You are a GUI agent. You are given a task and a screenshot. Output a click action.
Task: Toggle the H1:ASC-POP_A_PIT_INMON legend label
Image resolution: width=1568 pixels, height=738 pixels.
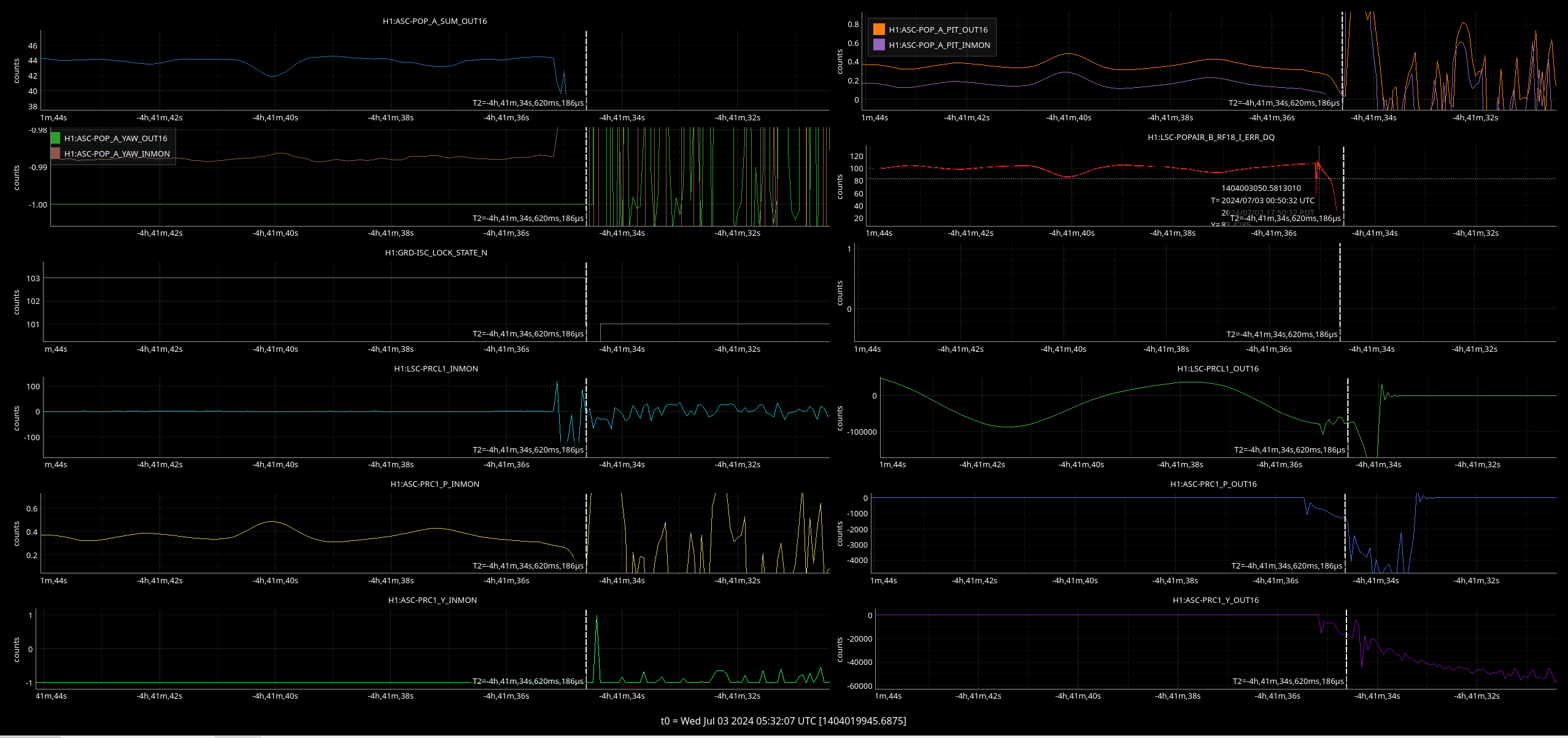coord(940,45)
